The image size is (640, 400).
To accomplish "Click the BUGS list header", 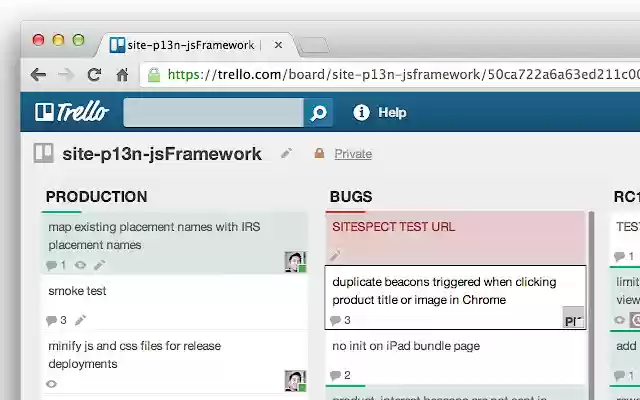I will 351,197.
